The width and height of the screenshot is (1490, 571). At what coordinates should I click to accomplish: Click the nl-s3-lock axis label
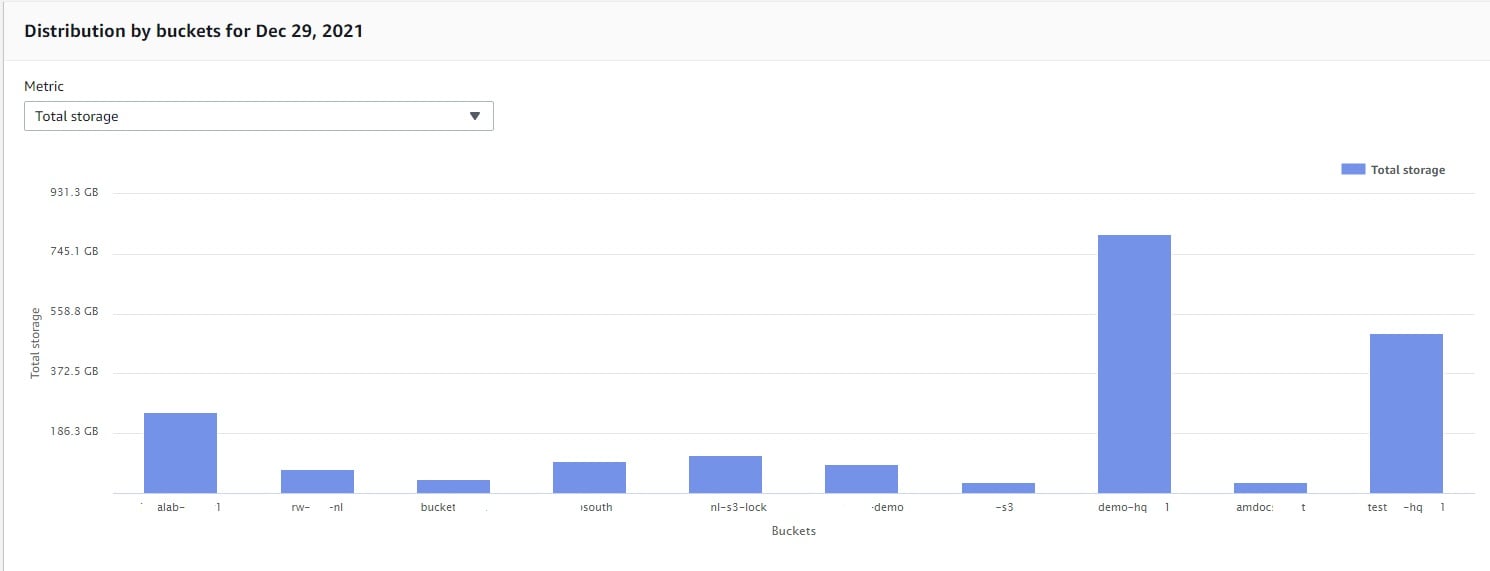pos(731,507)
